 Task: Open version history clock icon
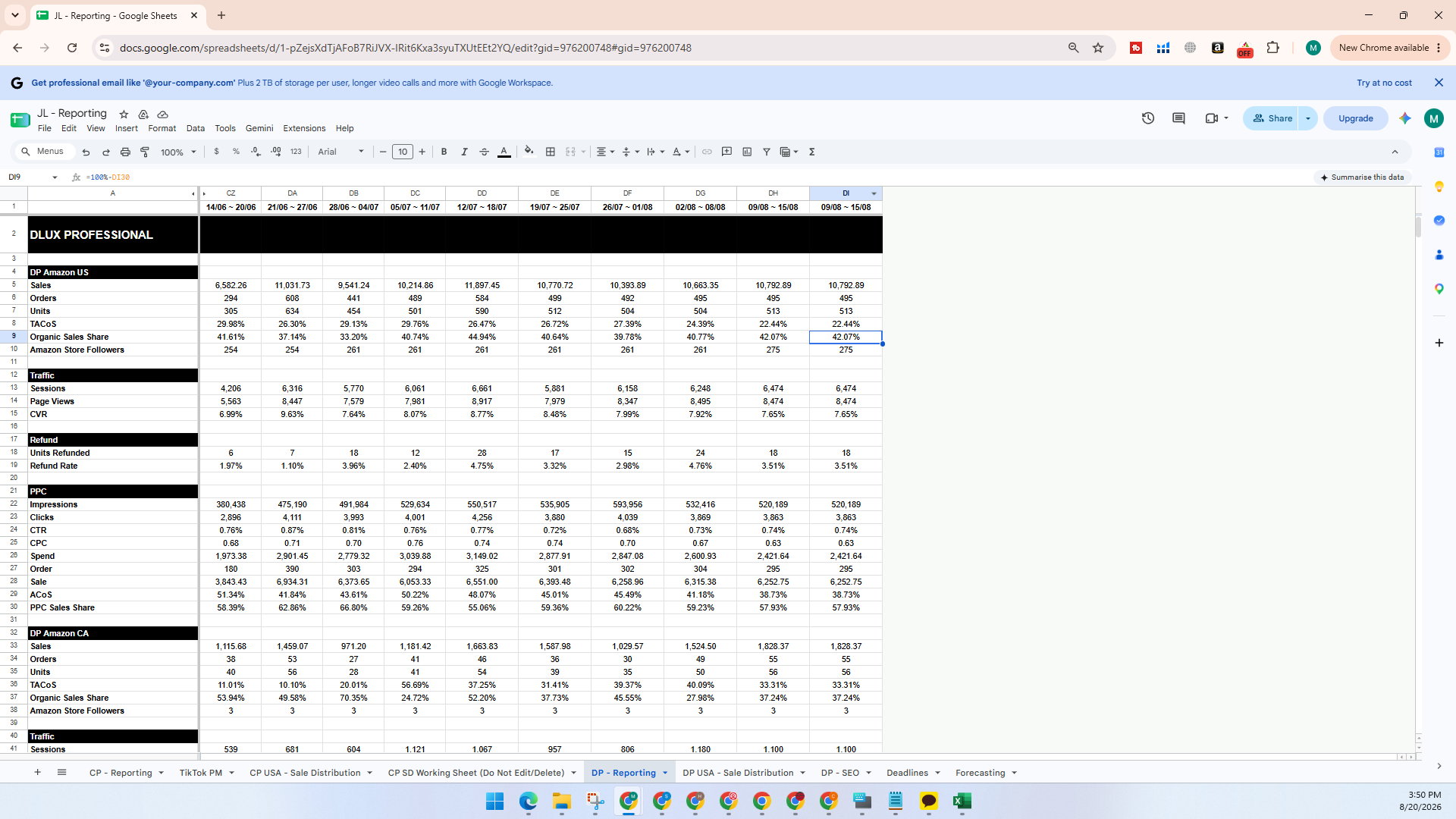[x=1148, y=118]
